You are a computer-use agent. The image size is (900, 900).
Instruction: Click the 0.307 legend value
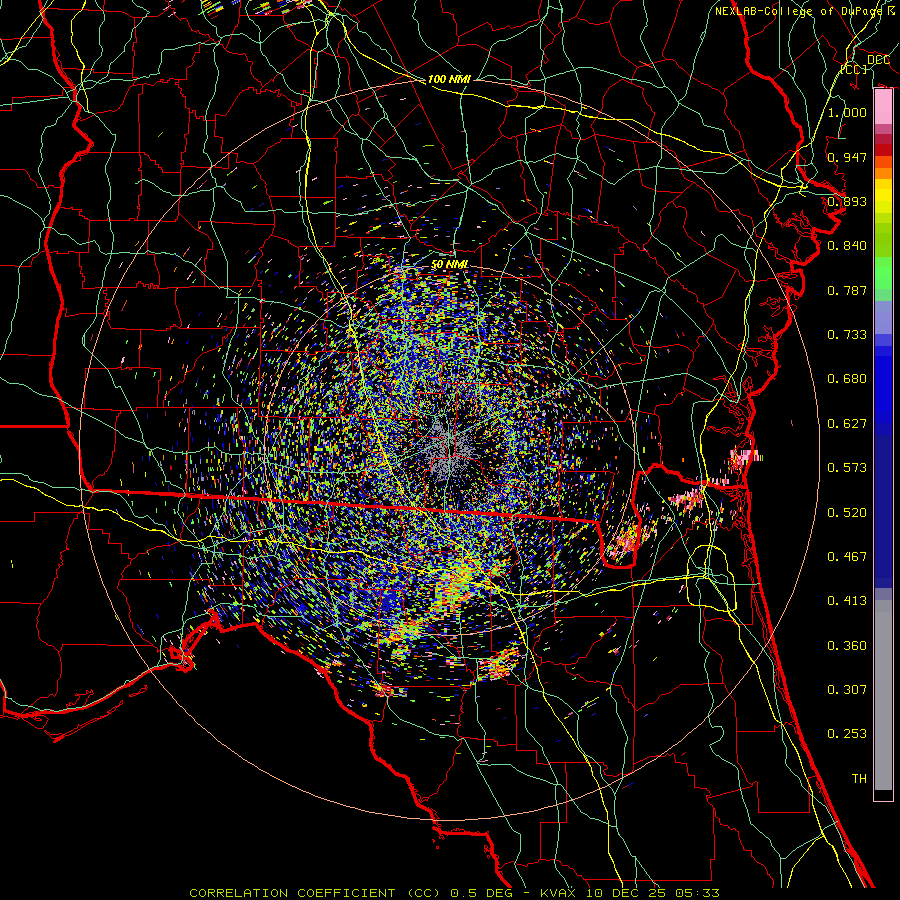(847, 690)
